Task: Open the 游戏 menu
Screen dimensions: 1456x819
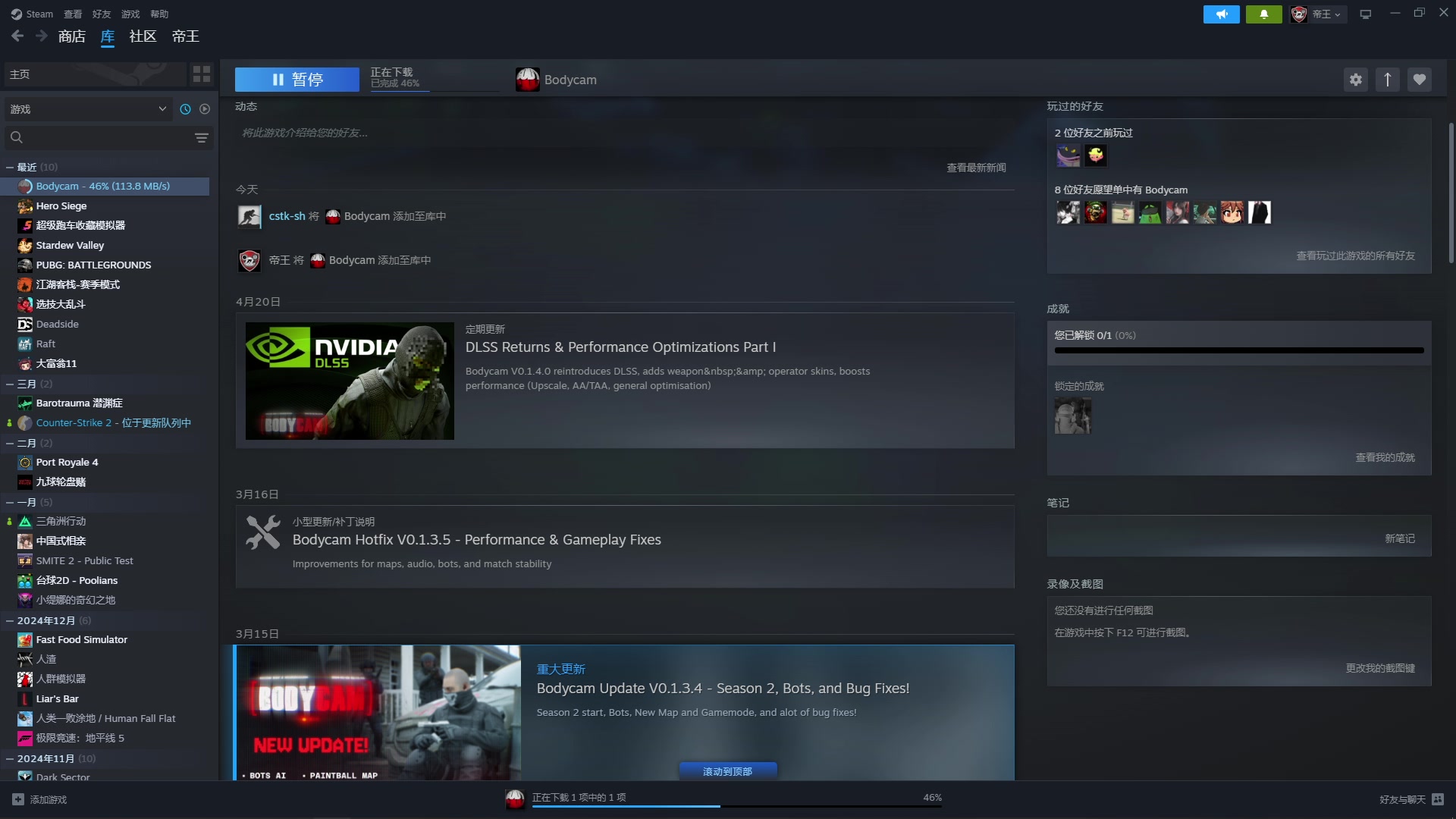Action: (130, 14)
